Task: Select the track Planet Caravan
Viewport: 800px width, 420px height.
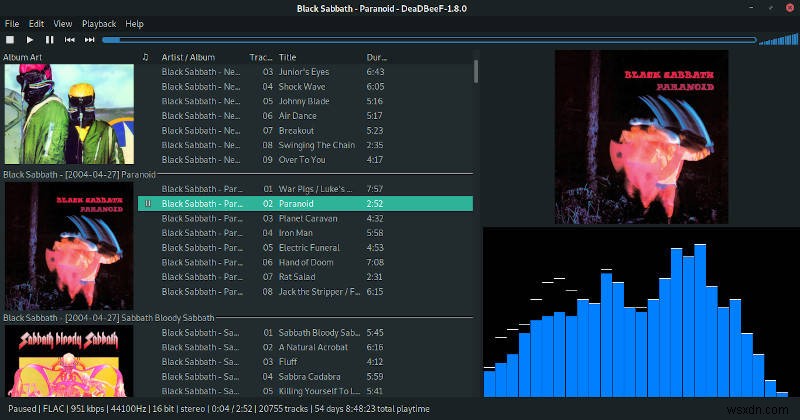Action: pyautogui.click(x=305, y=218)
